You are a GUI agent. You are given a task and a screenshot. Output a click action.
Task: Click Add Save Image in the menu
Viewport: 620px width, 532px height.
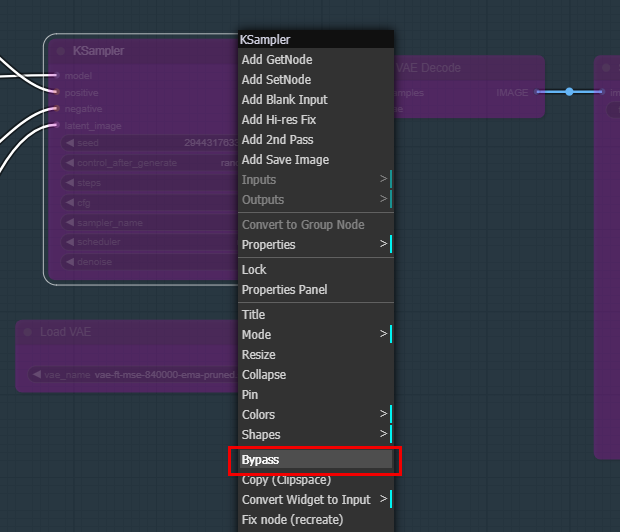(316, 160)
